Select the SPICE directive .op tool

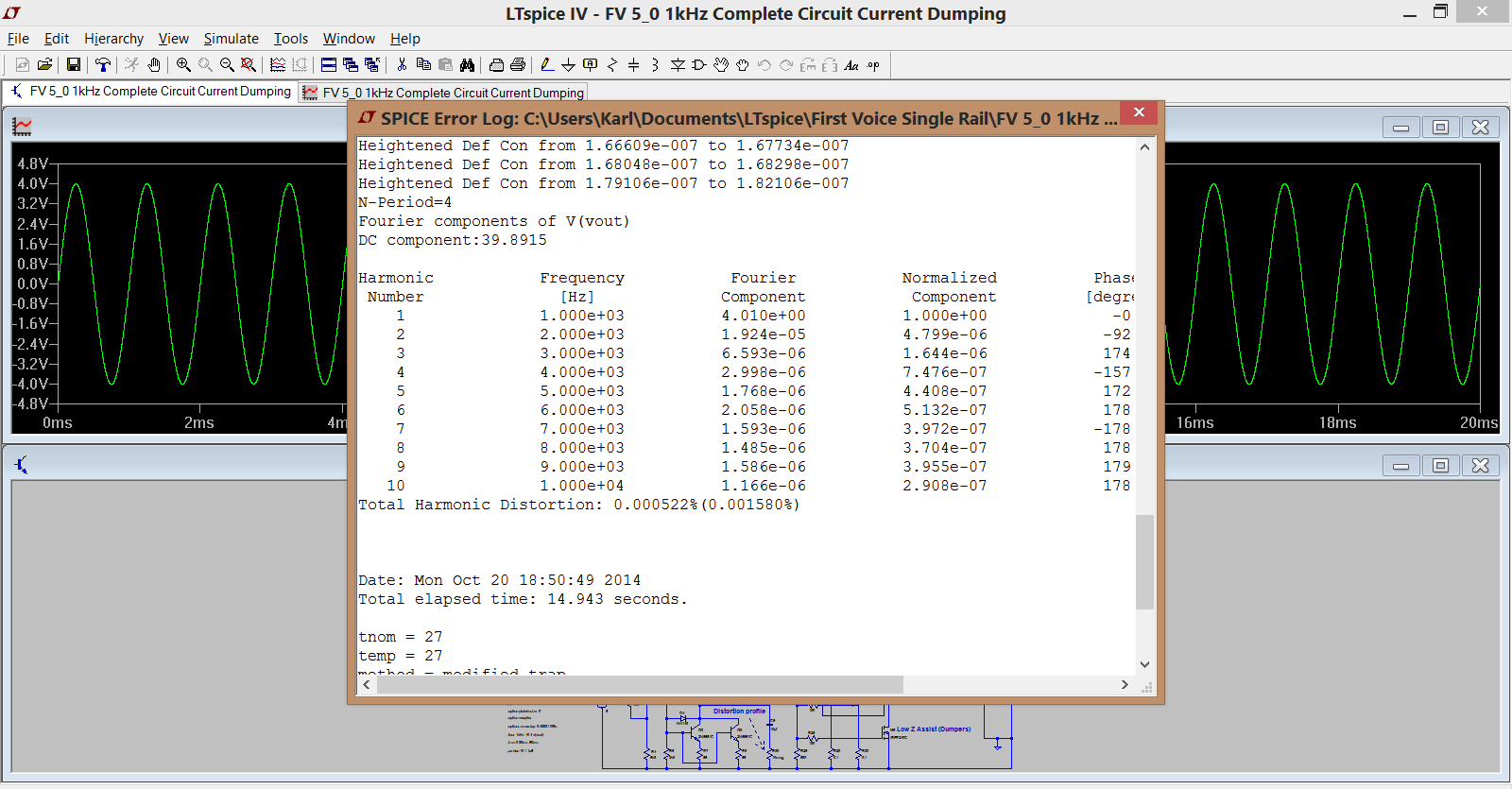point(873,65)
